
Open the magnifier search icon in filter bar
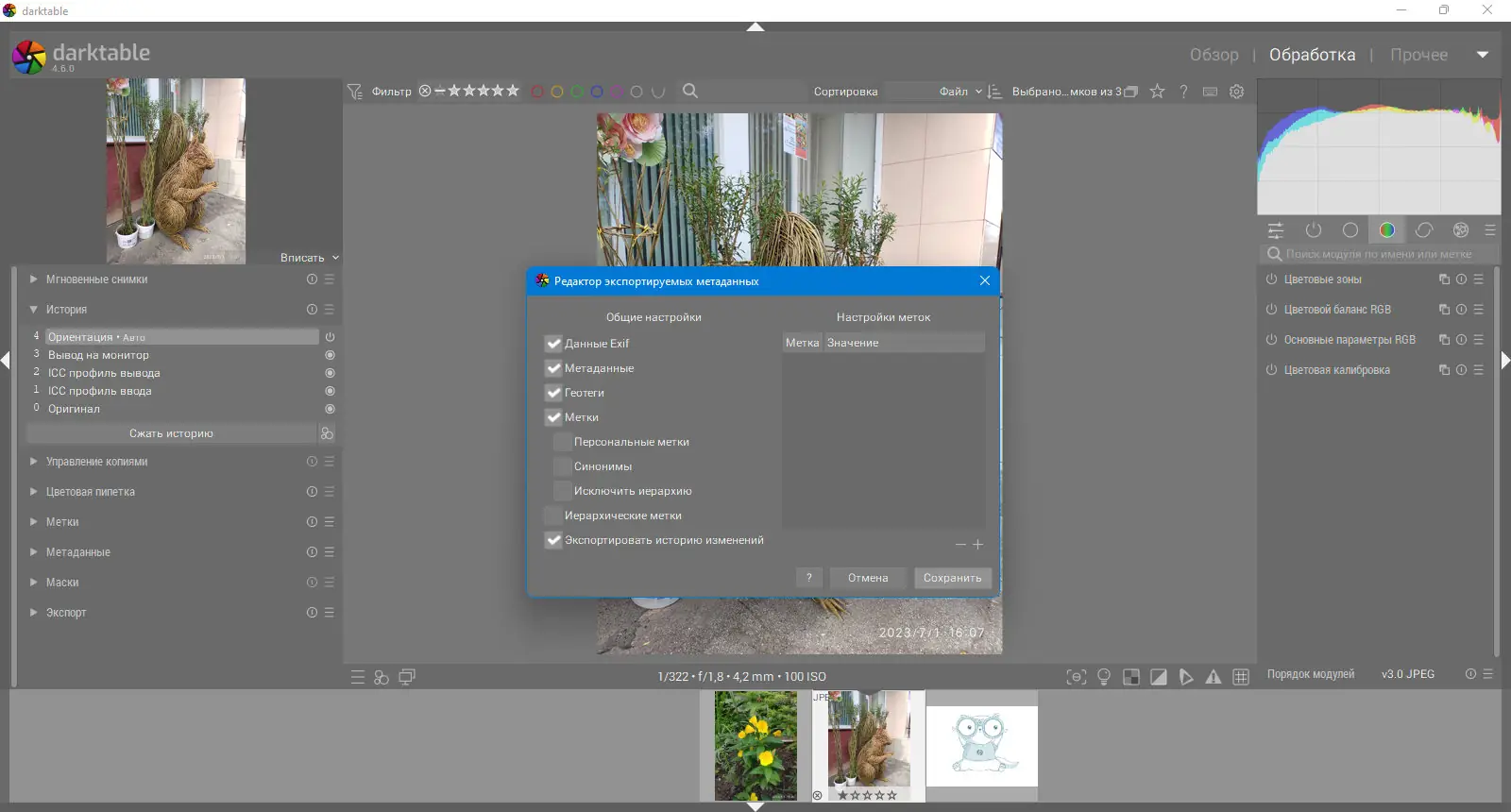click(x=690, y=91)
